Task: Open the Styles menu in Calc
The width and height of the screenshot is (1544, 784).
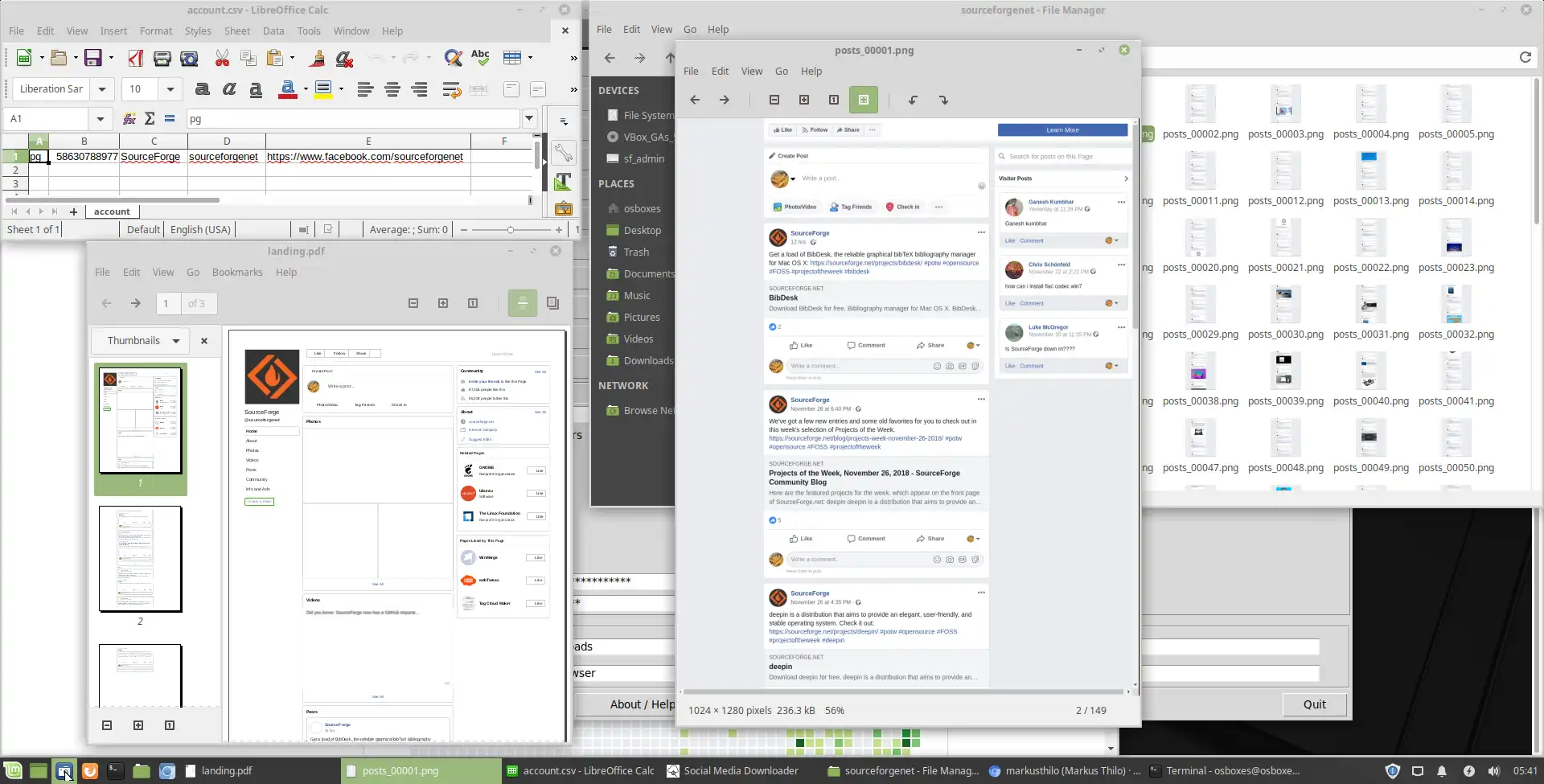Action: (x=198, y=31)
